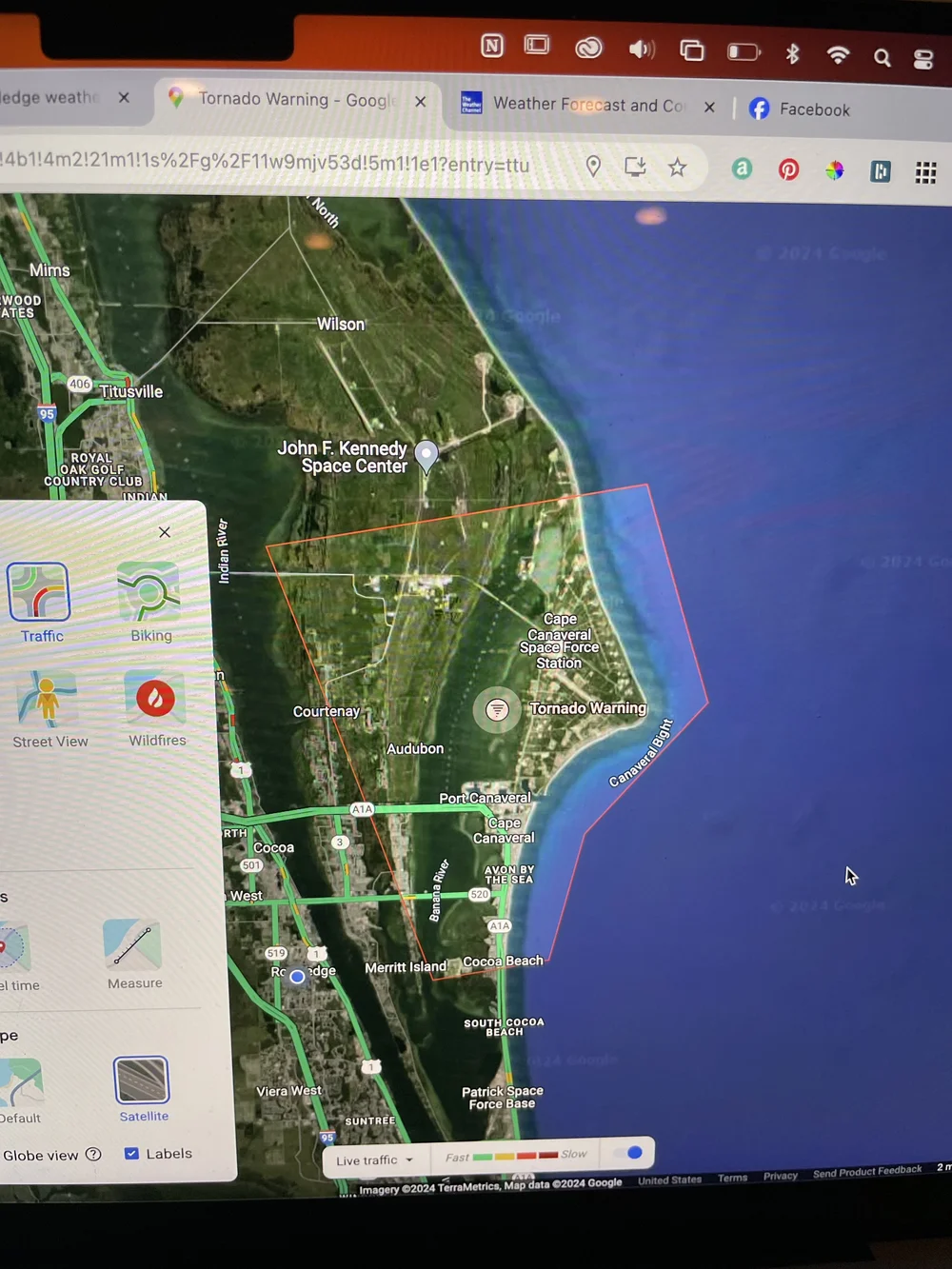Click the Terms link
This screenshot has height=1269, width=952.
tap(732, 1178)
